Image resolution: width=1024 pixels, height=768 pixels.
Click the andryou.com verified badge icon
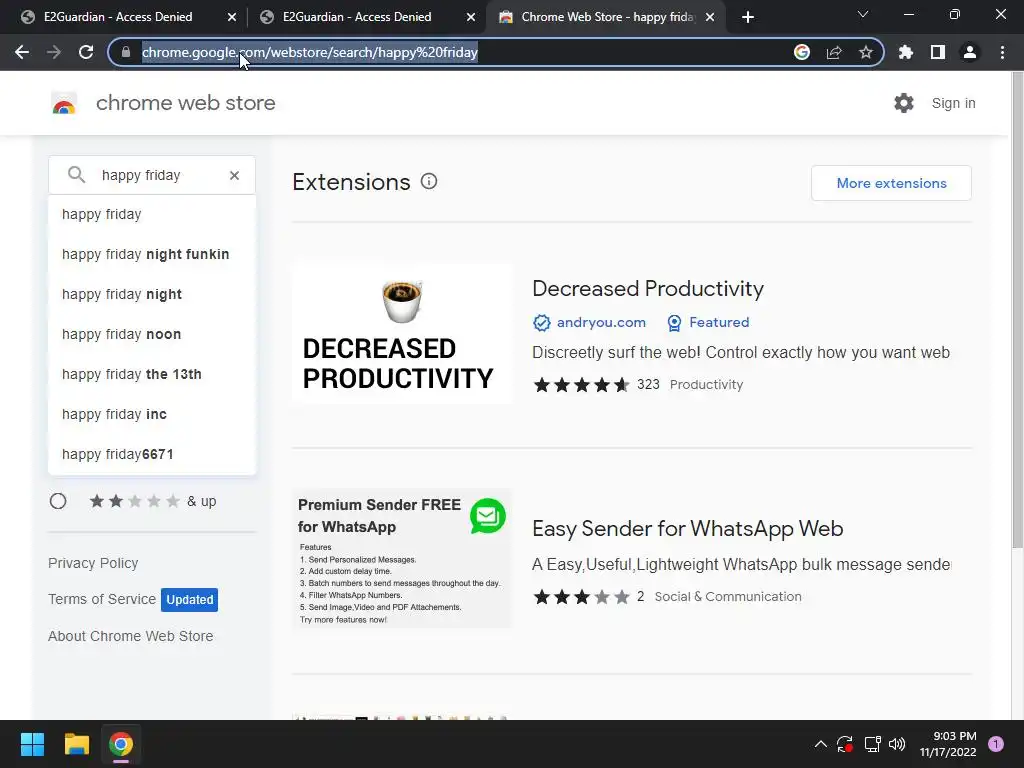[x=541, y=323]
